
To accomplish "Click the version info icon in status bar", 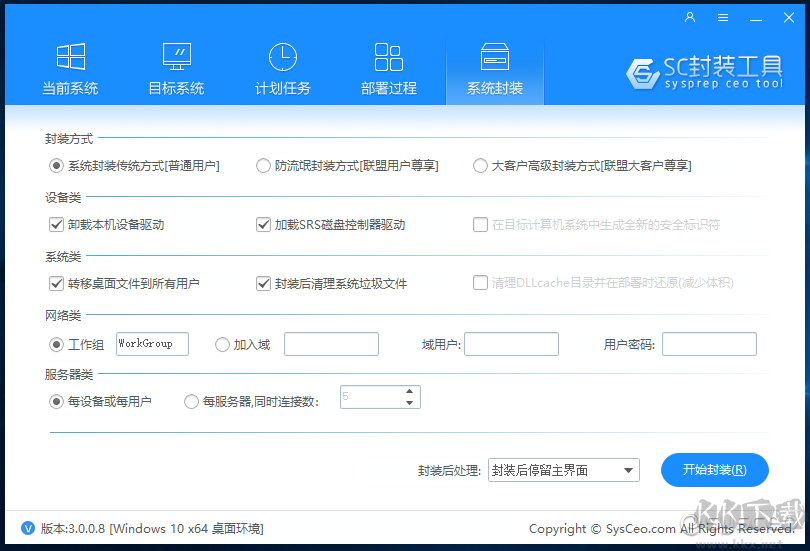I will [26, 528].
